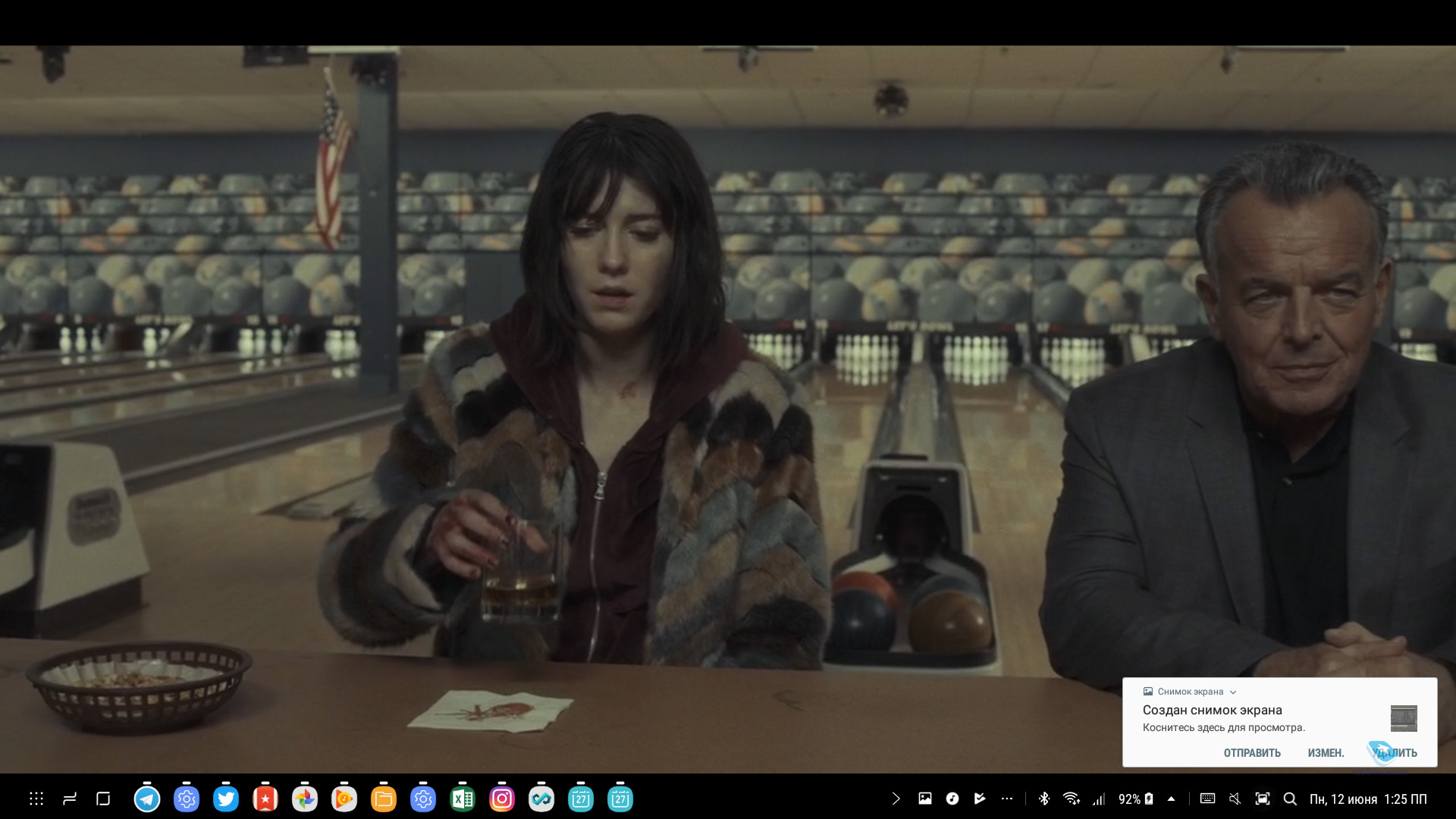Open the Twitter app
Viewport: 1456px width, 819px height.
[226, 799]
